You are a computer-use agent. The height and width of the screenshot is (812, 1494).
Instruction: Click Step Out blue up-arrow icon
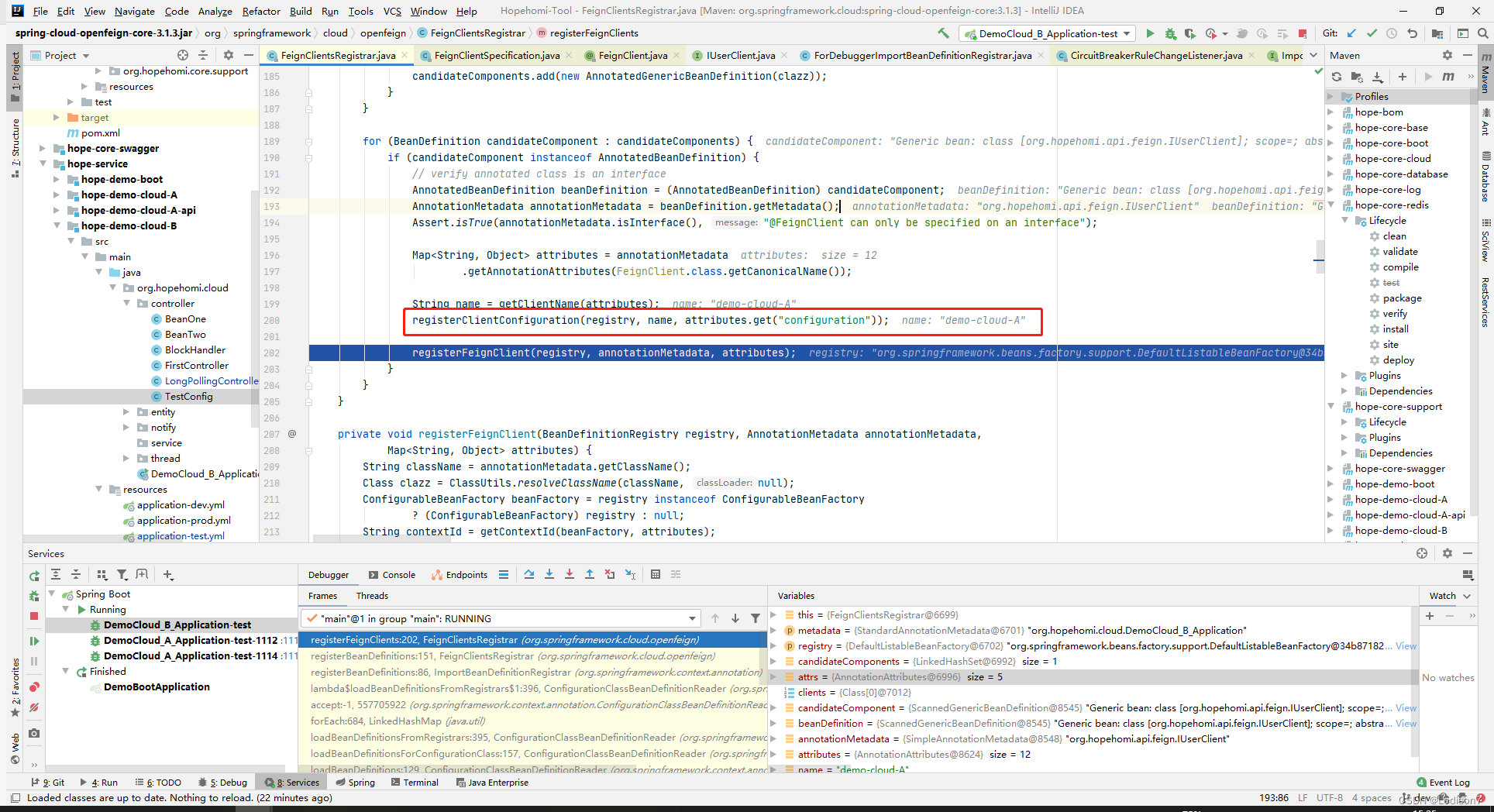590,574
